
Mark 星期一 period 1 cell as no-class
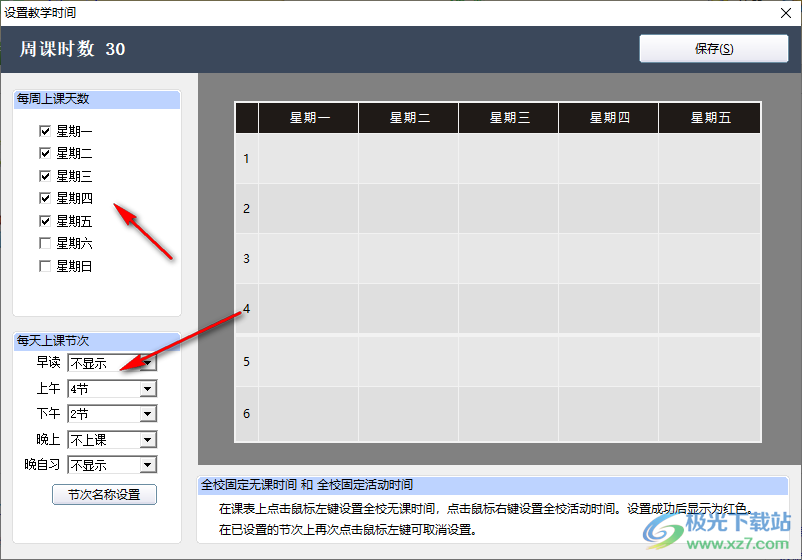[309, 159]
